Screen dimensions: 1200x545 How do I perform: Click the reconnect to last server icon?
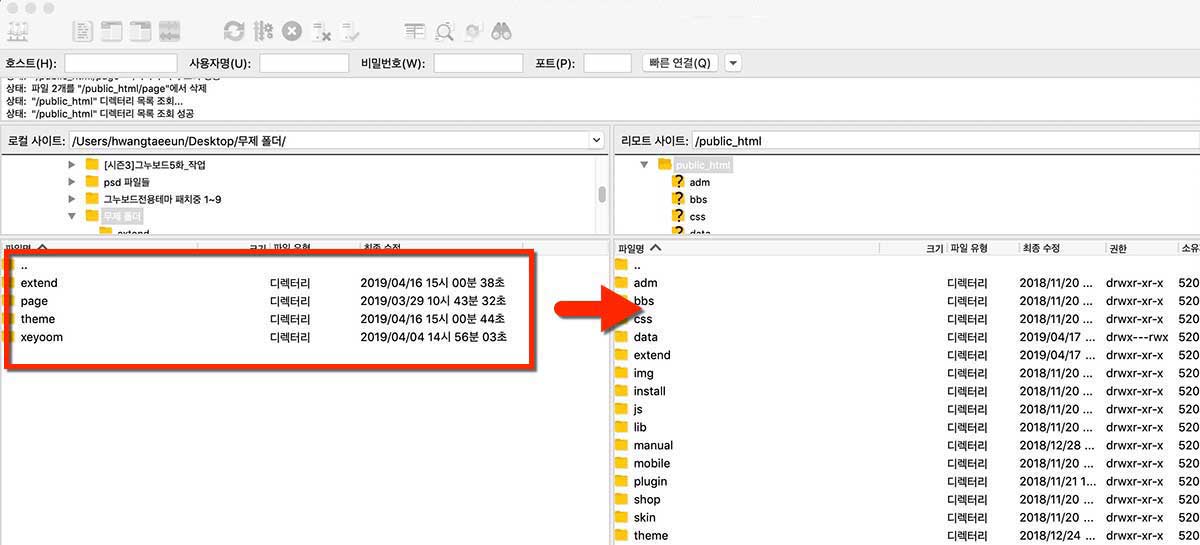(351, 32)
